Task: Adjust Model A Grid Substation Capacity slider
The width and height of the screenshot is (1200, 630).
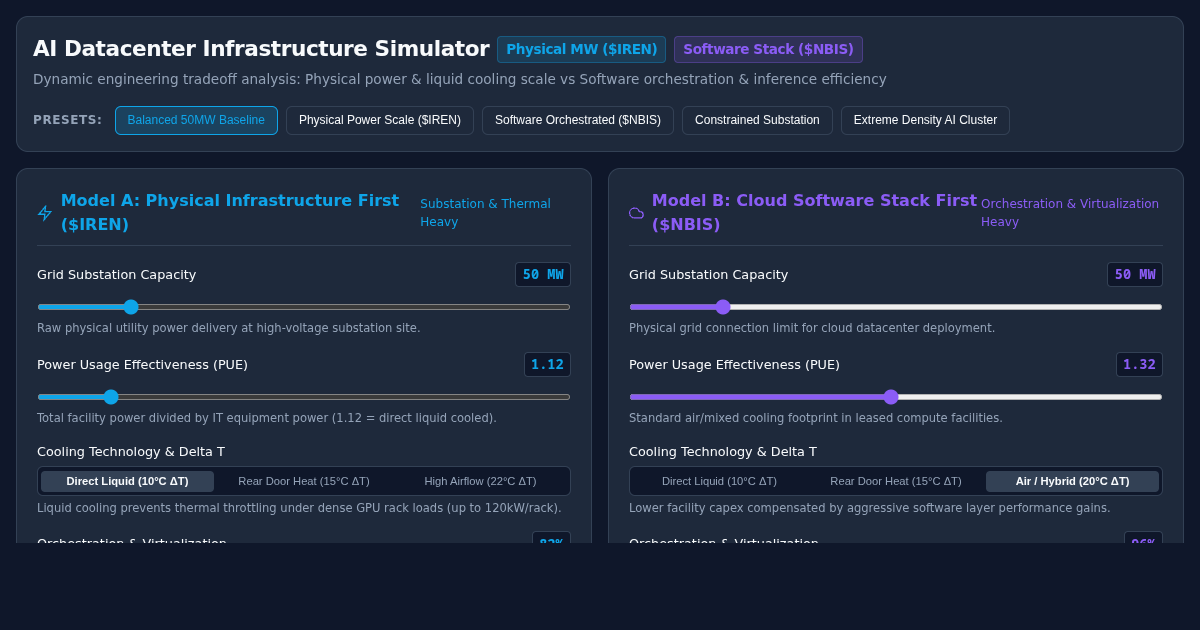Action: click(304, 307)
